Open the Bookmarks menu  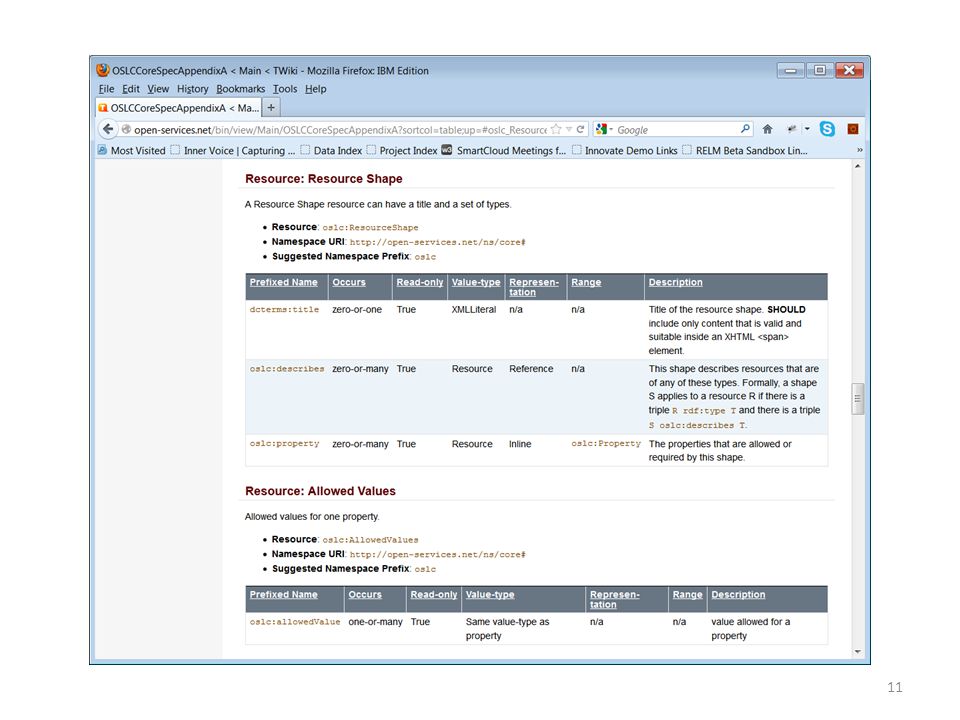(241, 89)
